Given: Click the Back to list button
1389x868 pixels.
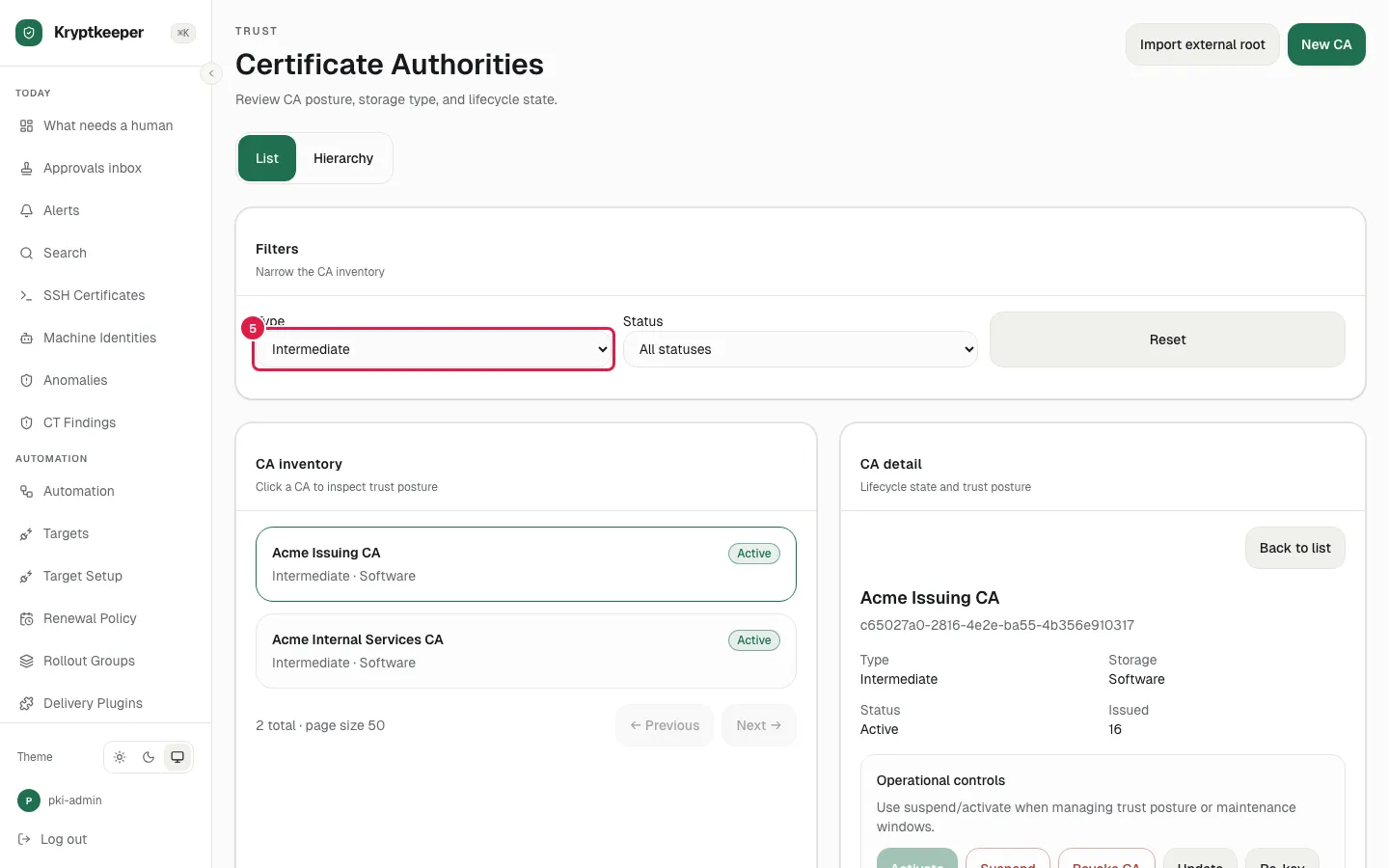Looking at the screenshot, I should point(1294,548).
